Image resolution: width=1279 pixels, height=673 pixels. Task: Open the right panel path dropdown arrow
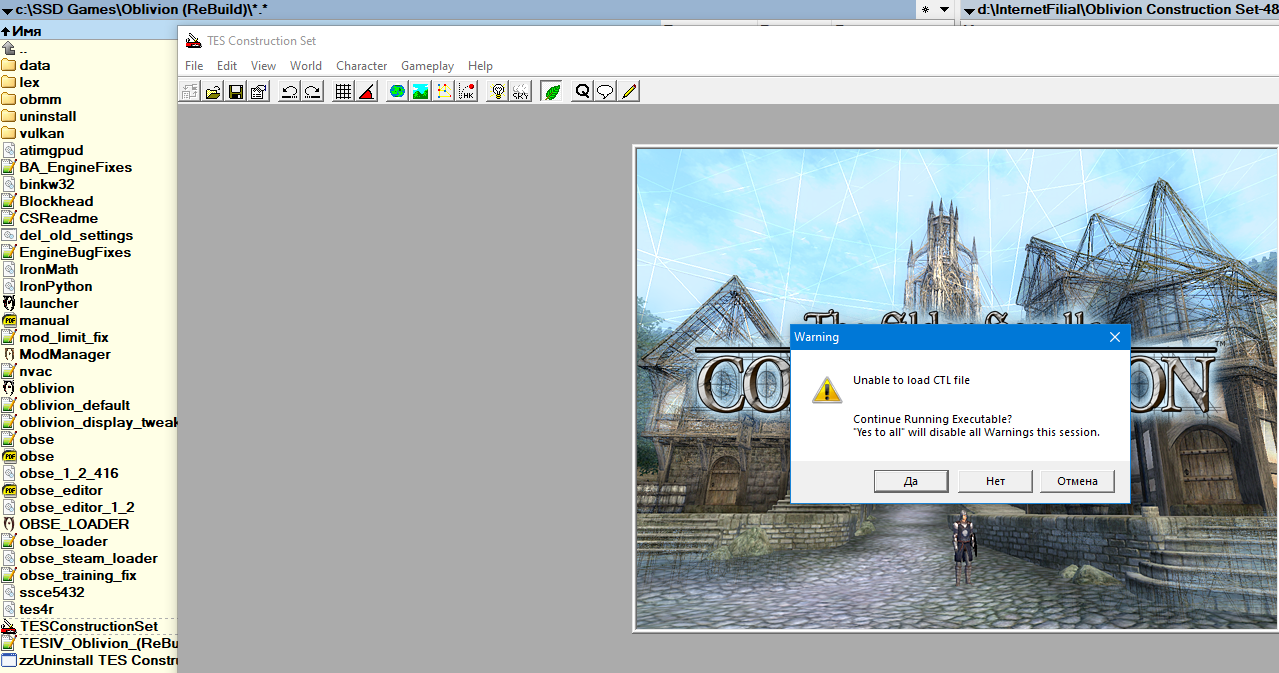pyautogui.click(x=969, y=9)
